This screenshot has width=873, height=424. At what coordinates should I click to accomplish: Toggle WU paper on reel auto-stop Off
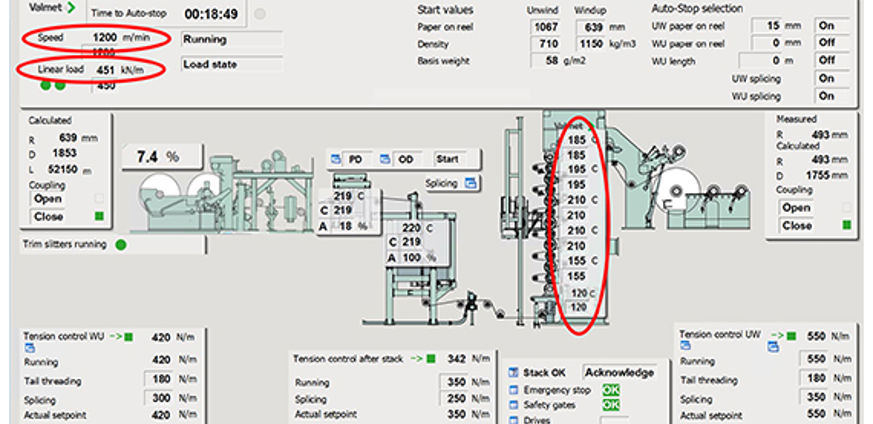click(x=832, y=43)
